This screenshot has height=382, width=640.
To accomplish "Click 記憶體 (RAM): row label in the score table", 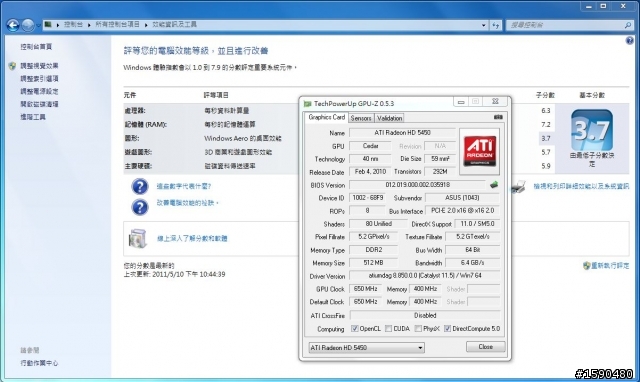I will click(146, 124).
